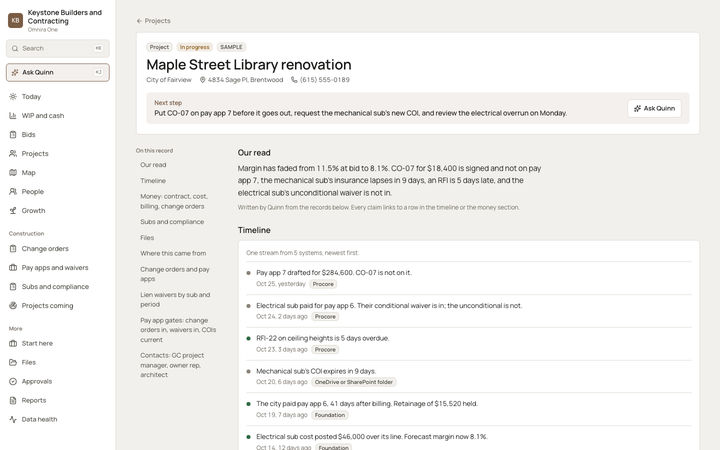The height and width of the screenshot is (450, 720).
Task: Open Ask Quinn in the sidebar
Action: (58, 72)
